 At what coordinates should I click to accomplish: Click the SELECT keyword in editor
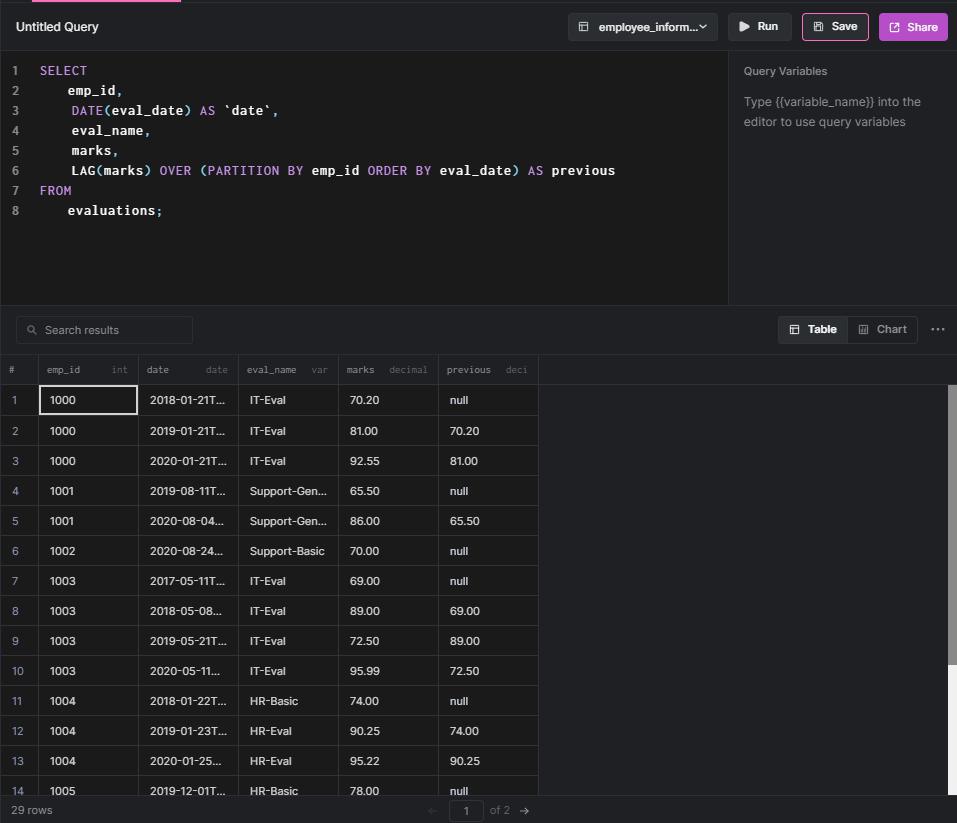pyautogui.click(x=63, y=71)
